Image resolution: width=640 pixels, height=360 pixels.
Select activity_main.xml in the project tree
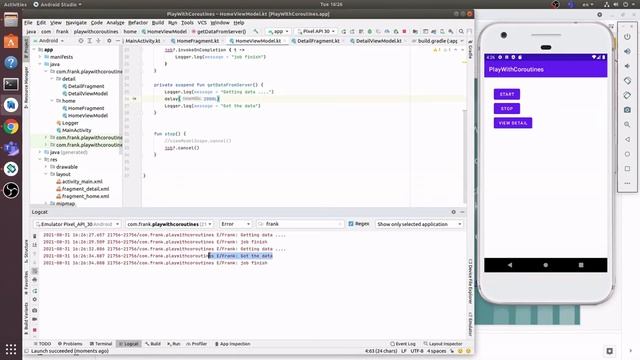pos(79,182)
